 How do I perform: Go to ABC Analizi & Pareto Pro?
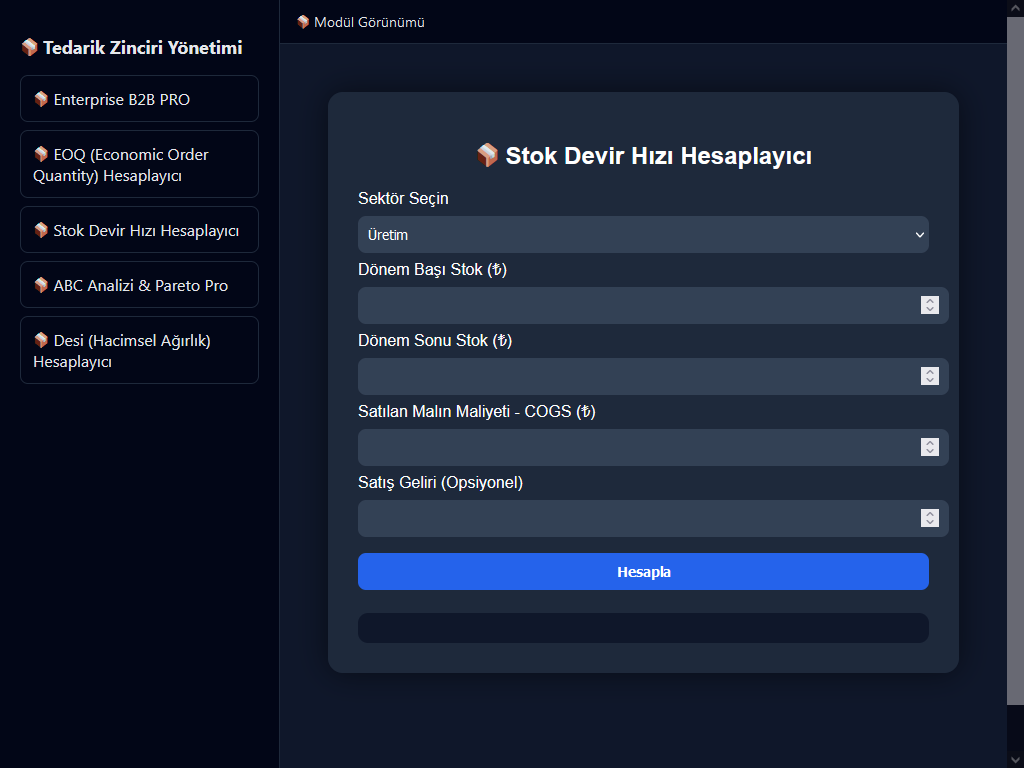(x=139, y=285)
